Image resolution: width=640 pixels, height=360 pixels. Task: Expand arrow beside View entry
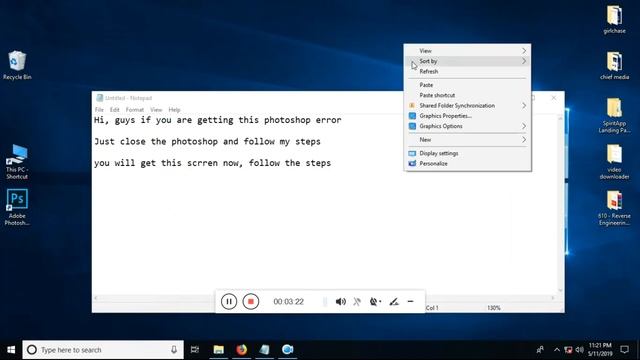(524, 51)
